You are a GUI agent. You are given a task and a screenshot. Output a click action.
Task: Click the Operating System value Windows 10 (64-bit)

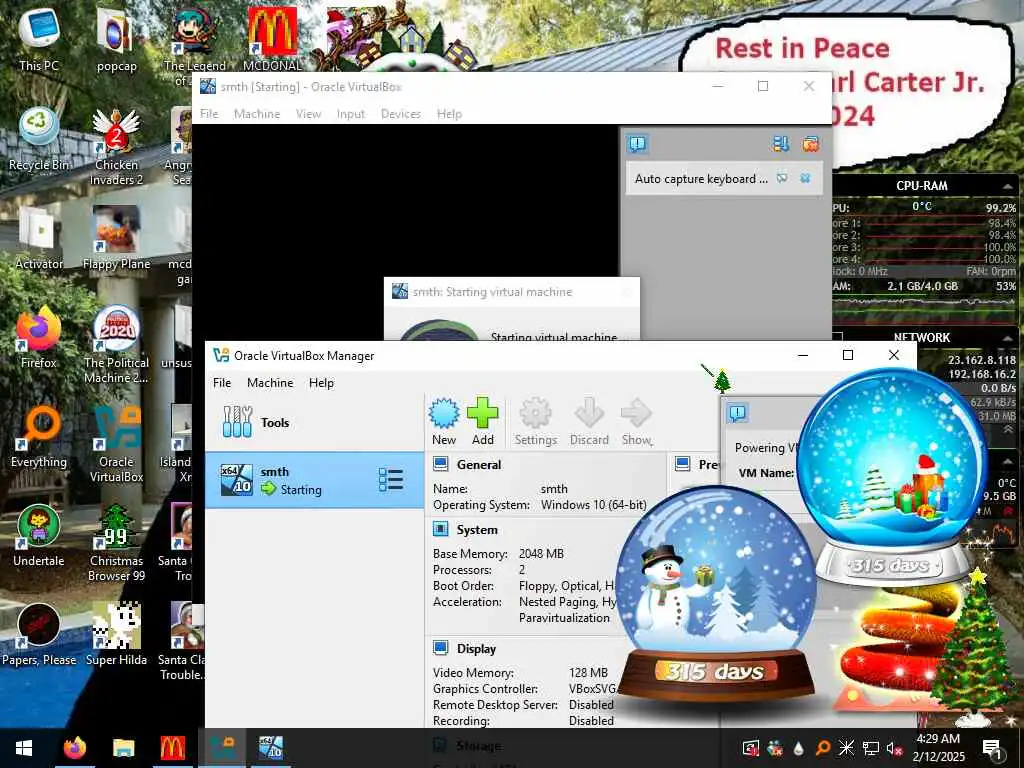click(594, 505)
